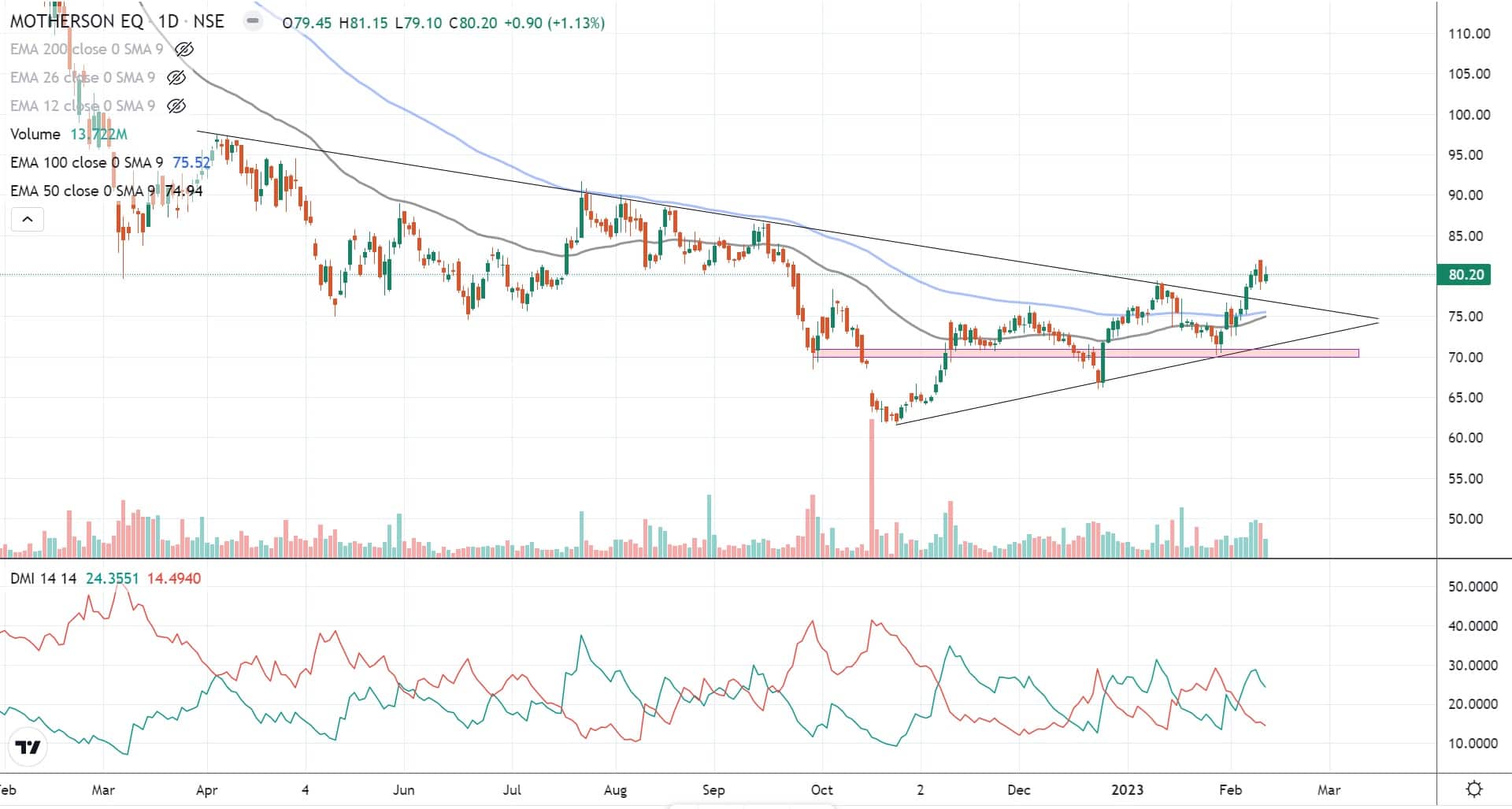Click the 2023 label on time axis
Image resolution: width=1512 pixels, height=809 pixels.
tap(1127, 789)
